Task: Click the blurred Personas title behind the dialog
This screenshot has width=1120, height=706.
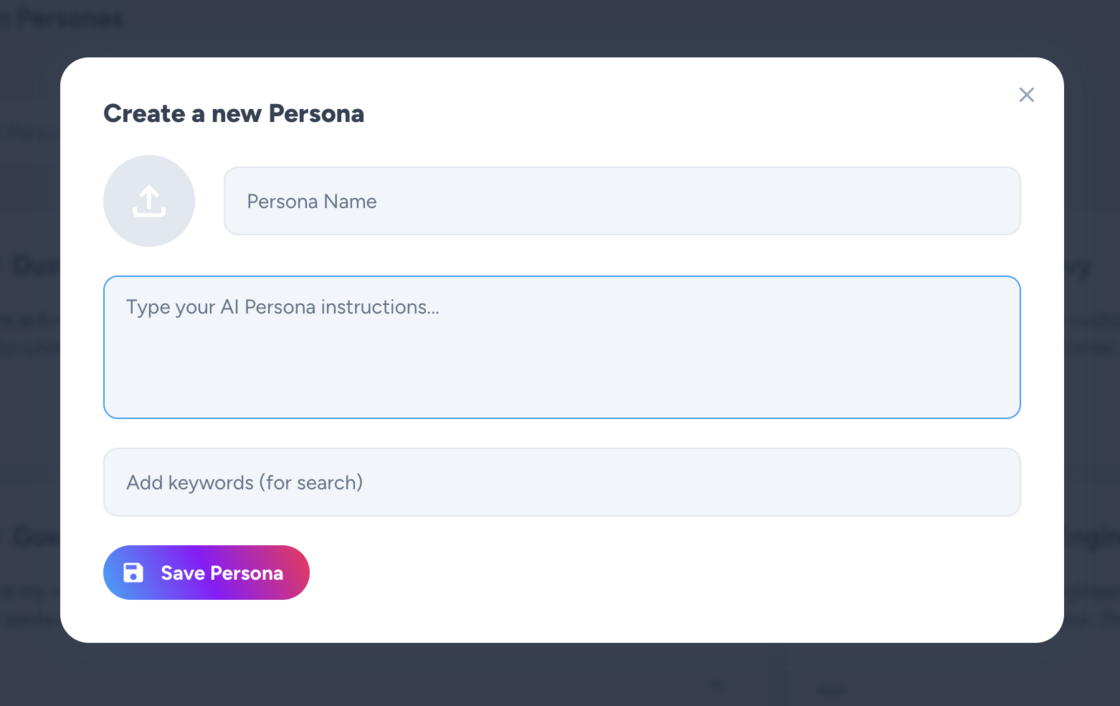Action: click(62, 19)
